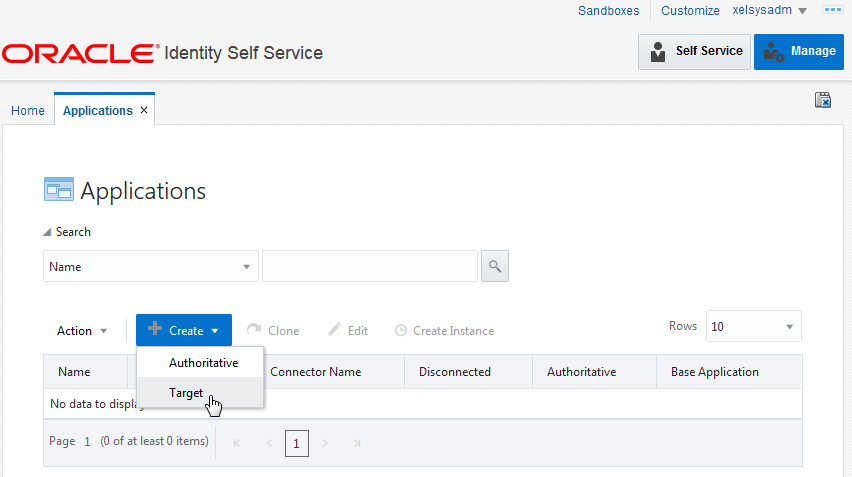Go to the next page arrow

[x=325, y=443]
